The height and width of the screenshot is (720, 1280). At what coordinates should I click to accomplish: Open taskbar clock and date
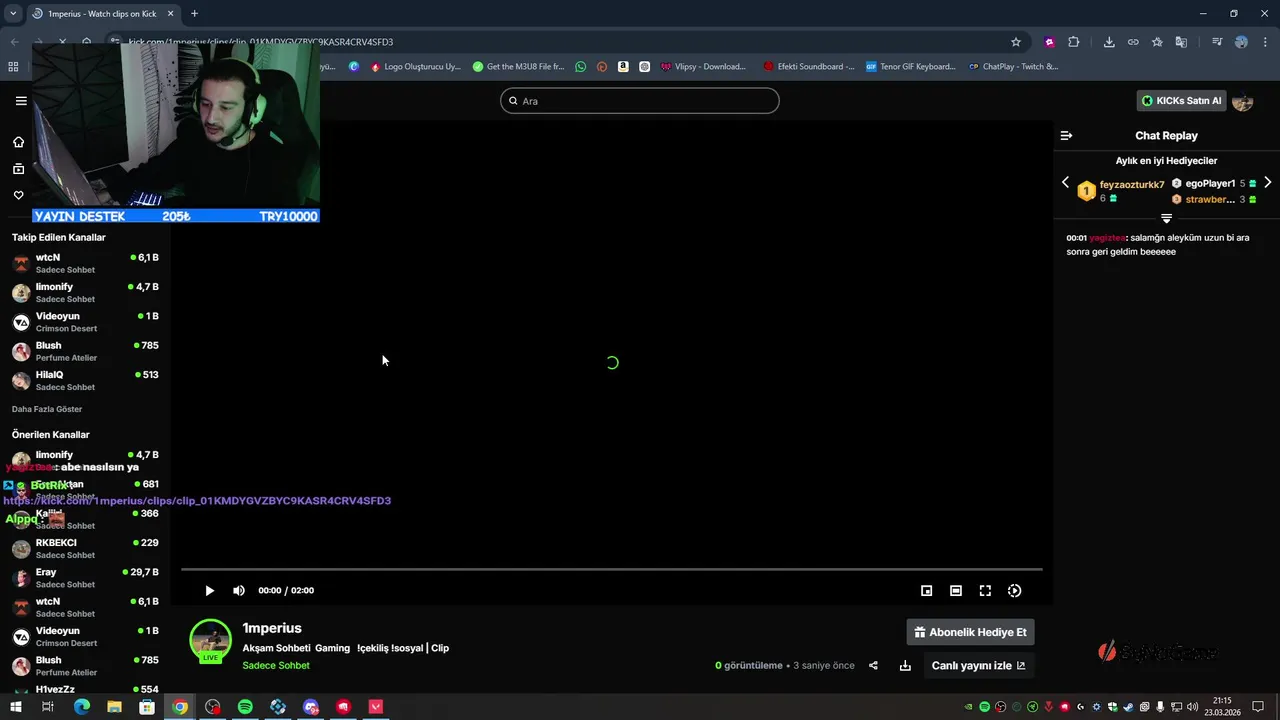[1224, 707]
